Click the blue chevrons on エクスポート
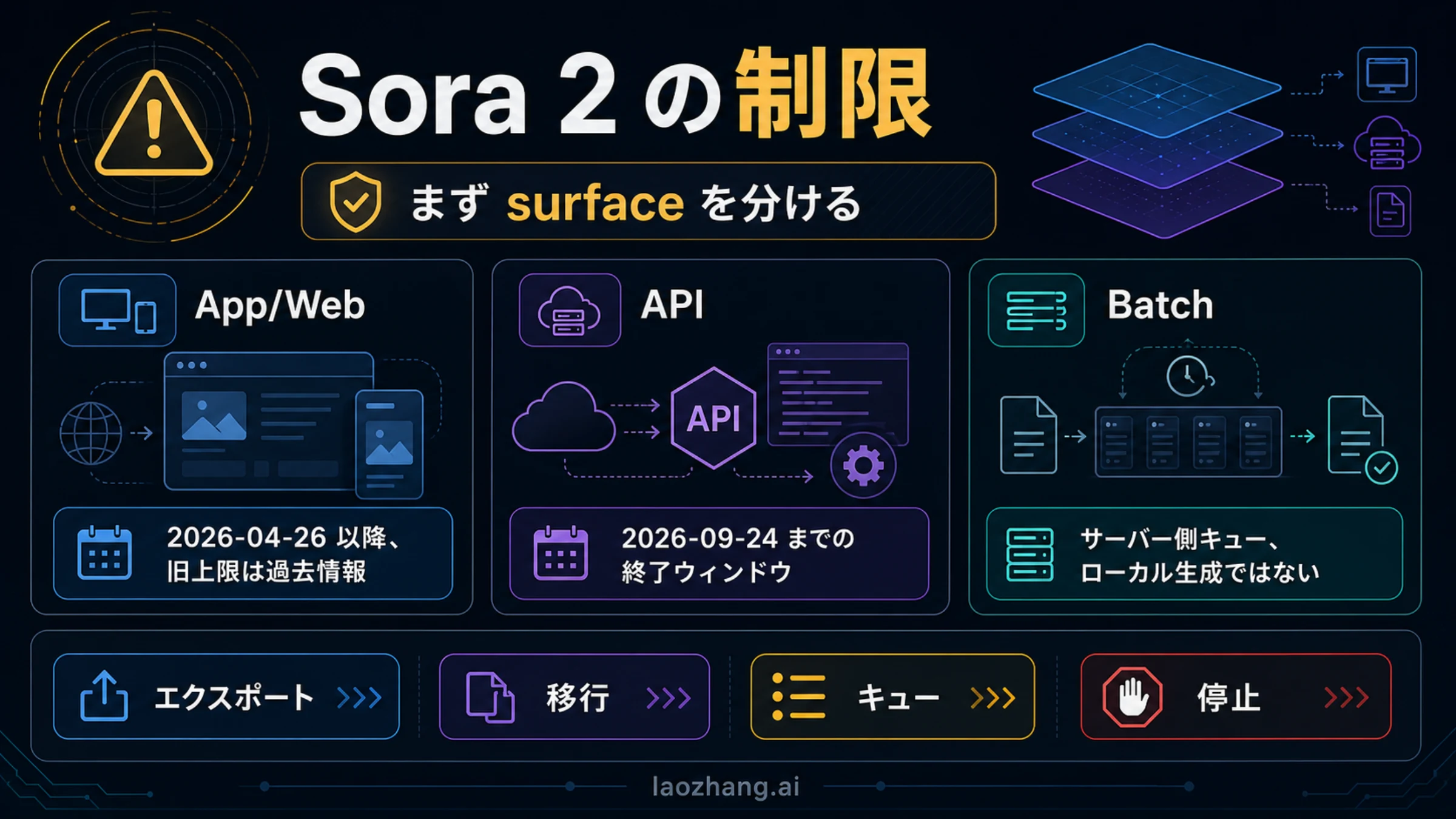 [359, 698]
